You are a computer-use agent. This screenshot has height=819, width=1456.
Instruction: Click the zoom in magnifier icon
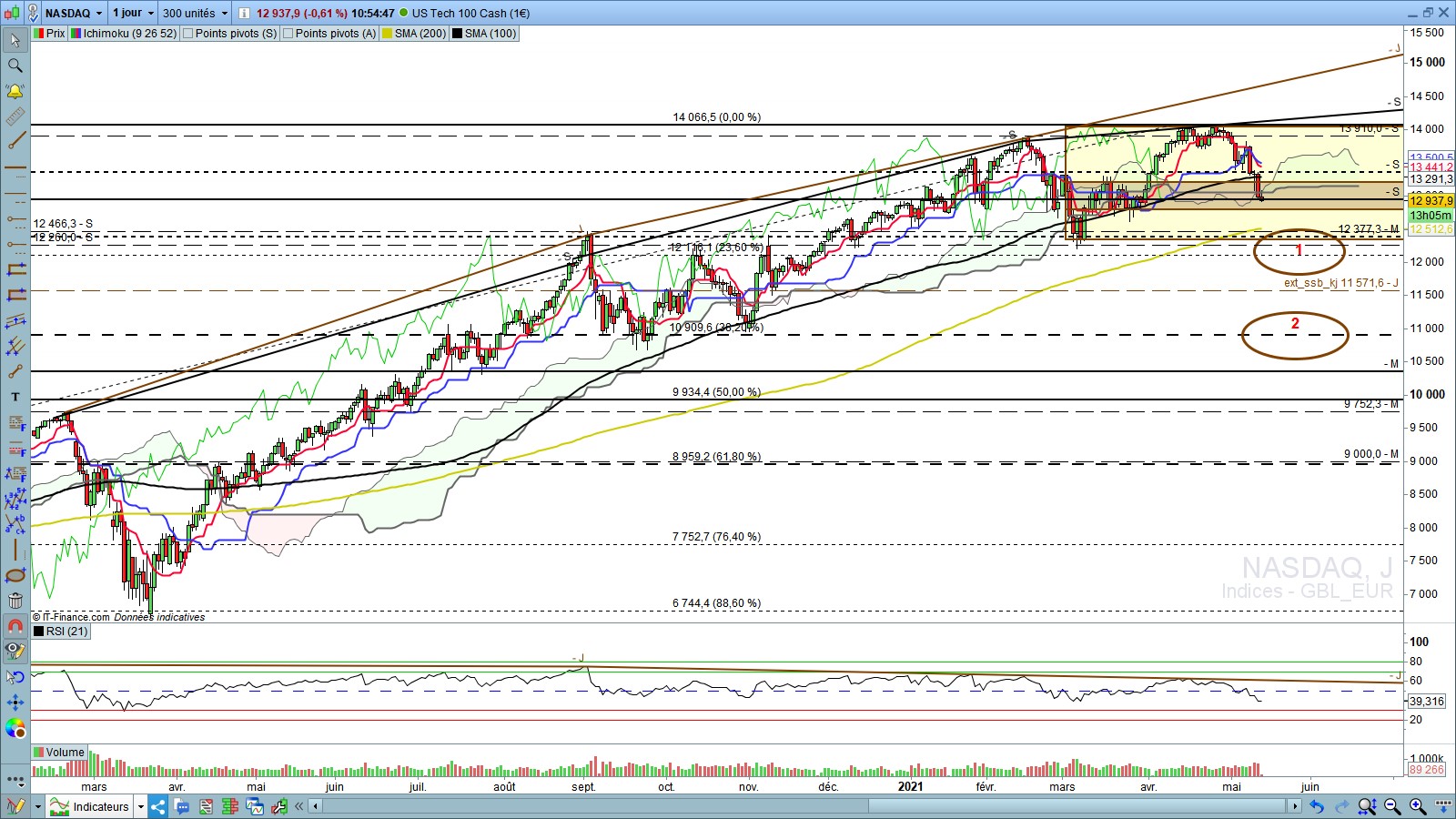coord(1418,806)
